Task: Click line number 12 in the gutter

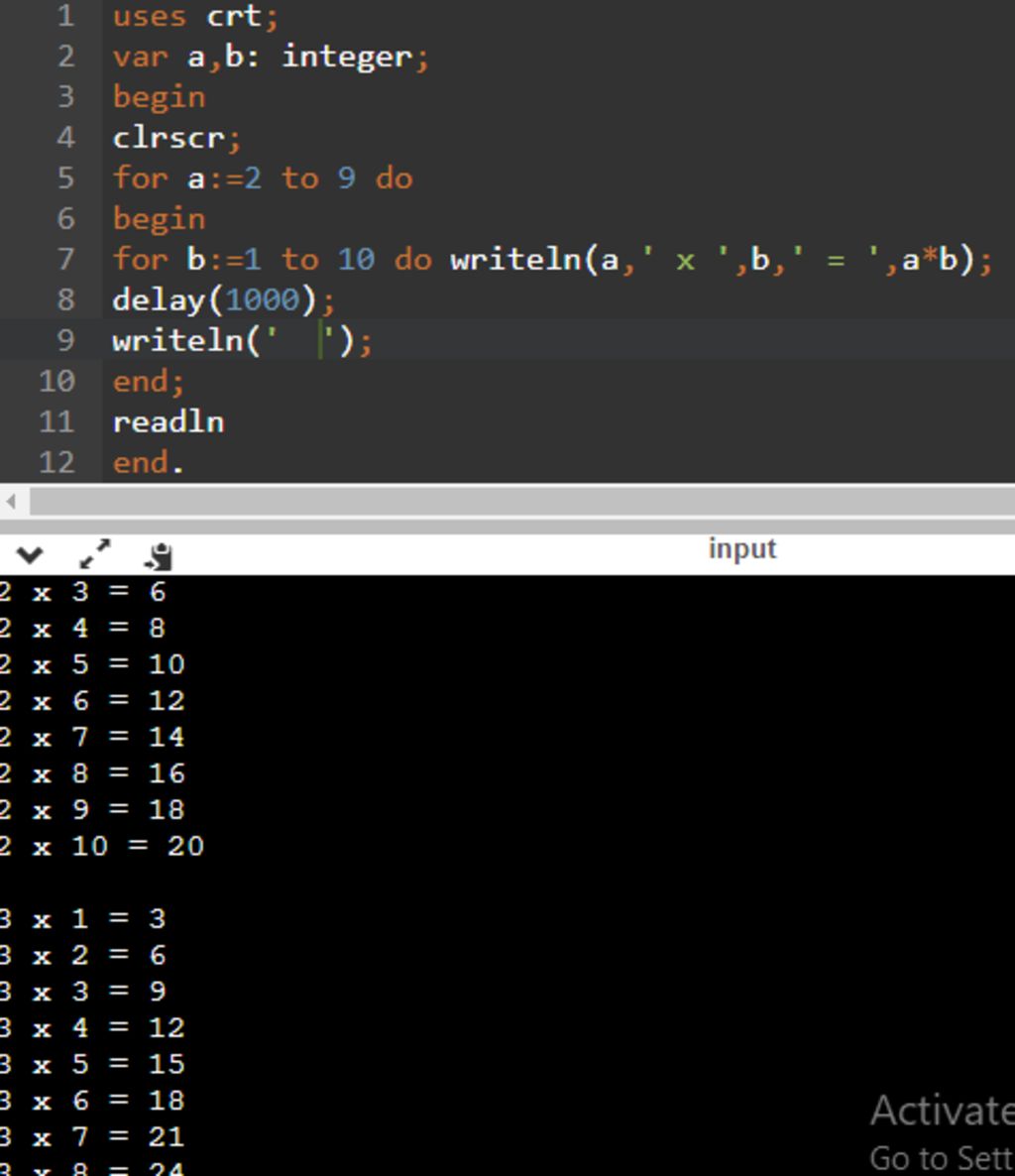Action: click(x=56, y=462)
